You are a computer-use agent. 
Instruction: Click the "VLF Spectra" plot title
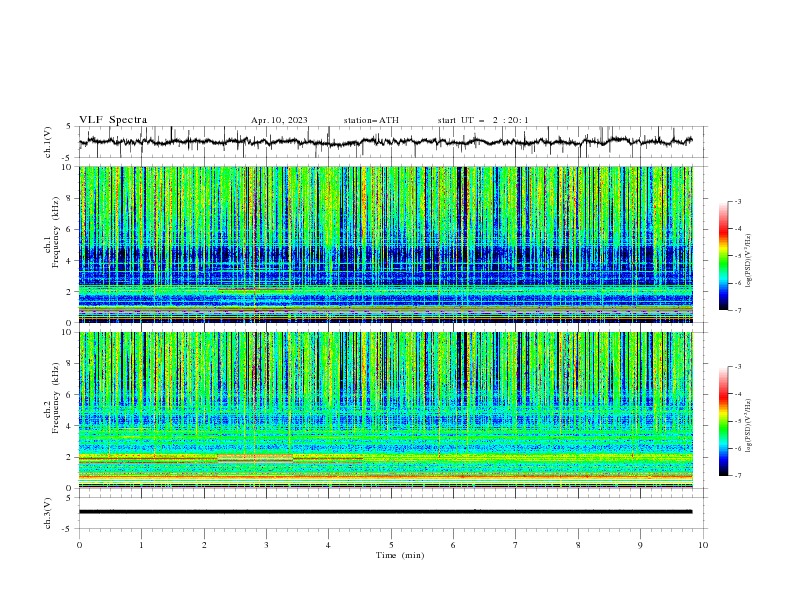click(113, 120)
